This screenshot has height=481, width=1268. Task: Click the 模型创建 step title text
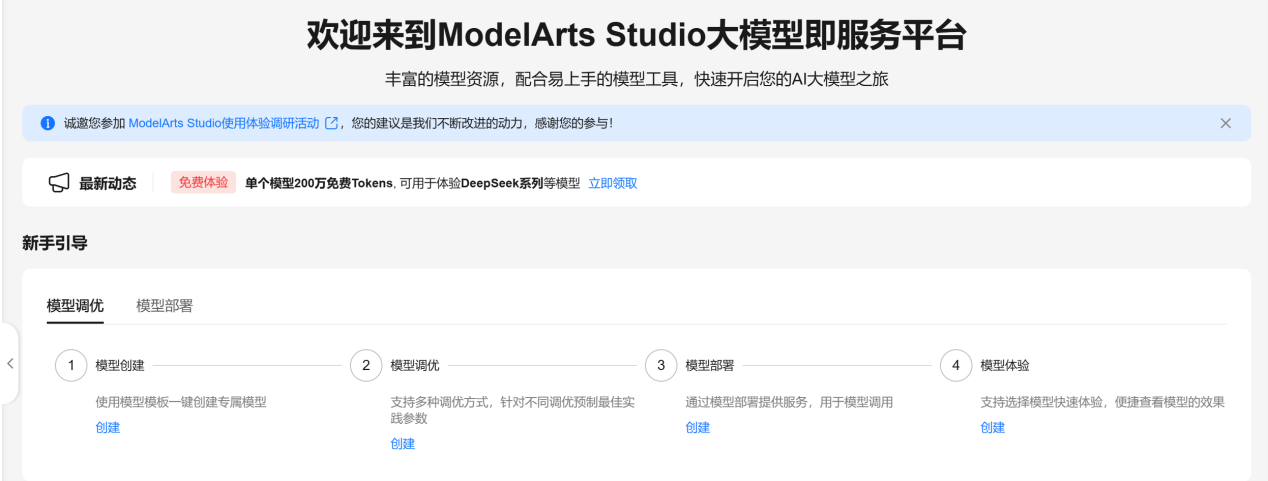(120, 366)
